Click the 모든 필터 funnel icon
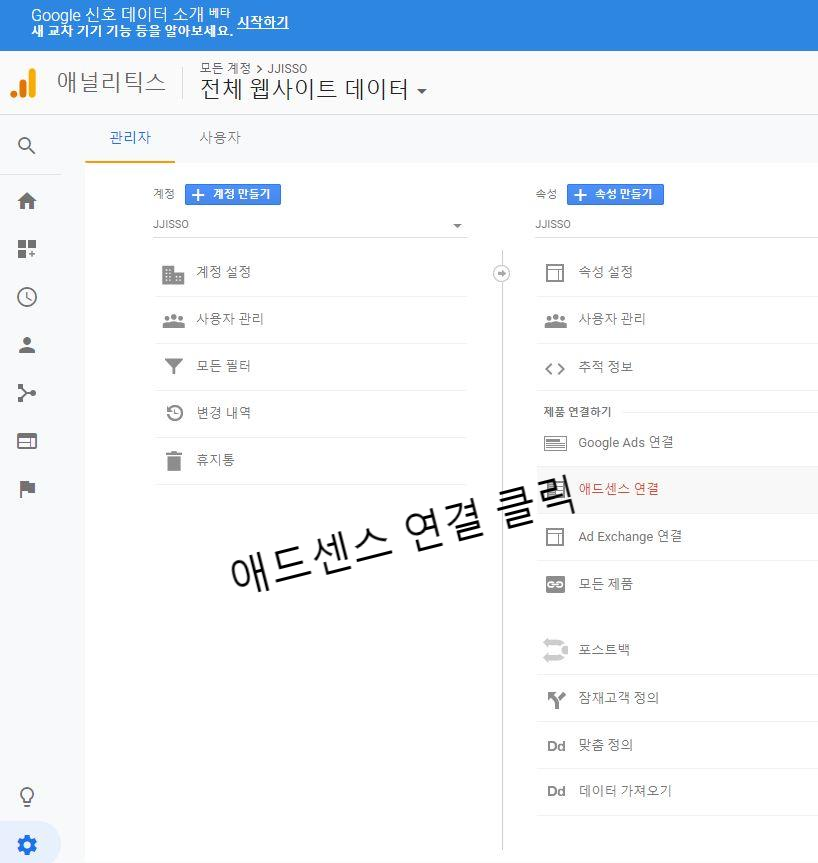 [174, 366]
